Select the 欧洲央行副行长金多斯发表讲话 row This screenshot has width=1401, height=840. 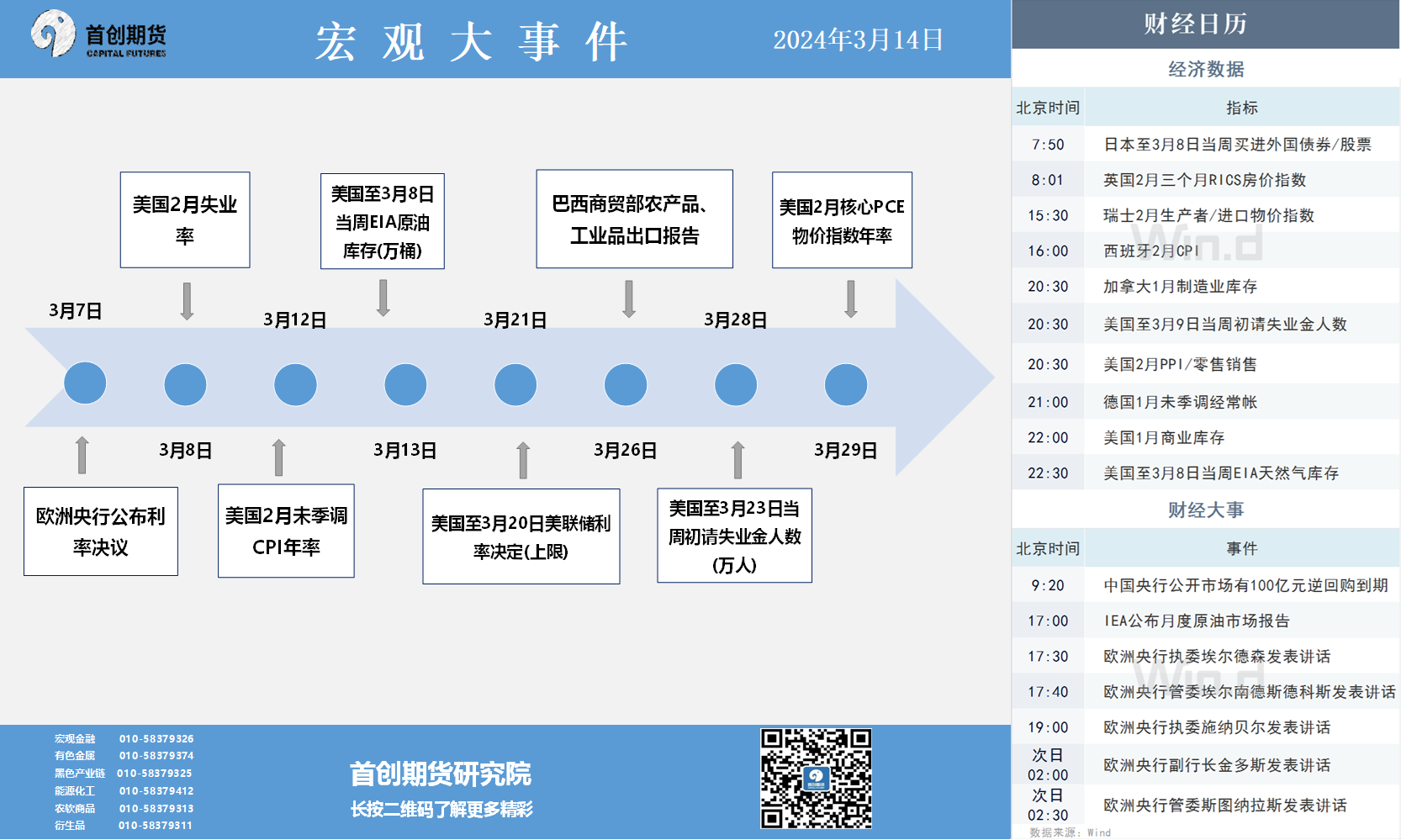(x=1205, y=764)
